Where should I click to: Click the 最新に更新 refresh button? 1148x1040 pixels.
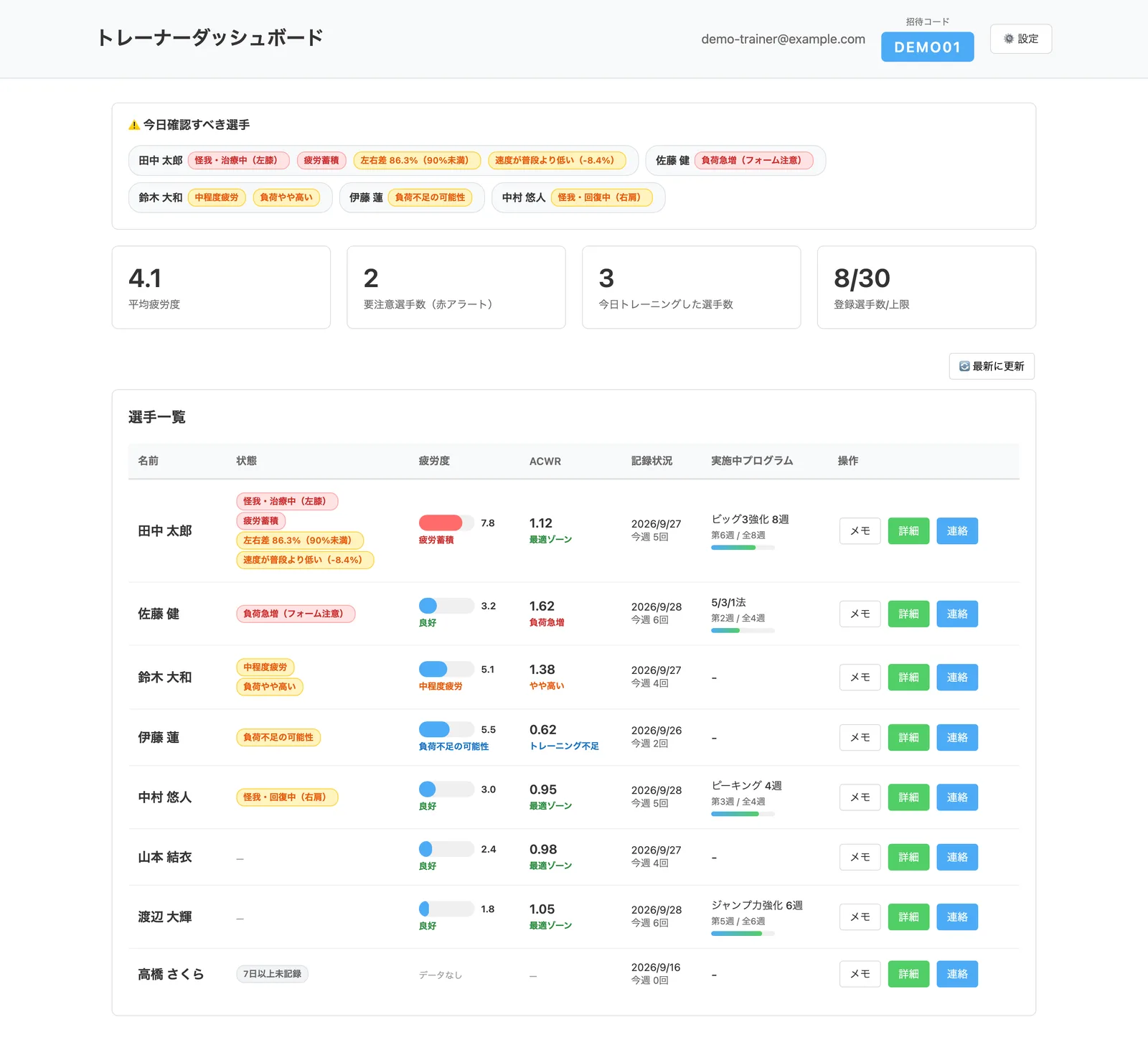click(x=992, y=366)
